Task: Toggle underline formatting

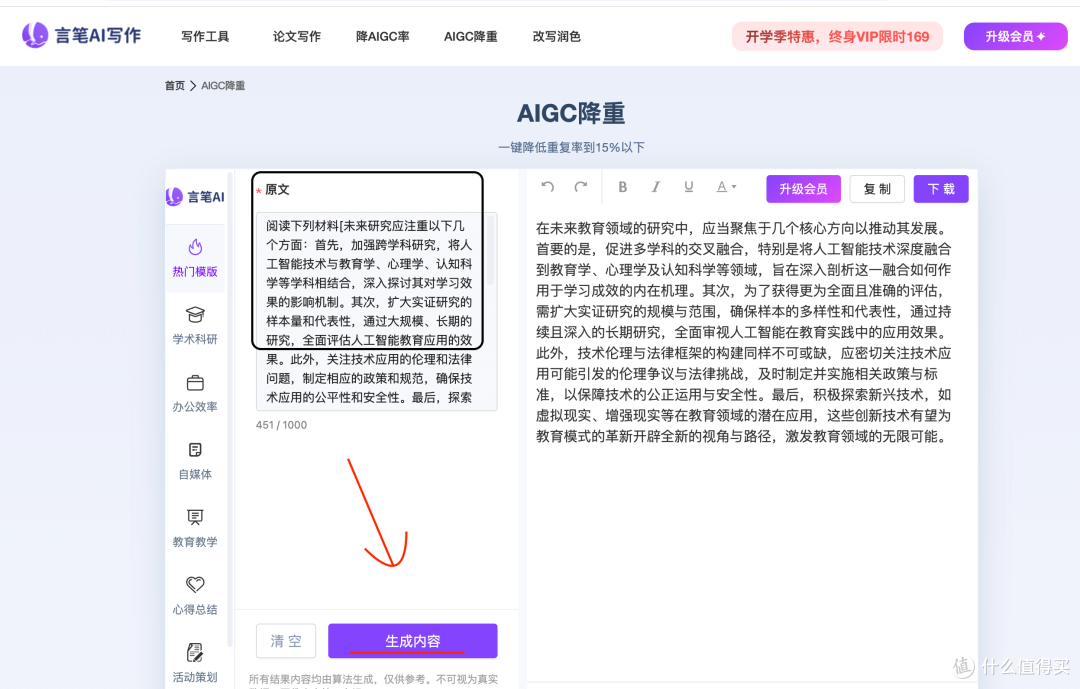Action: 689,187
